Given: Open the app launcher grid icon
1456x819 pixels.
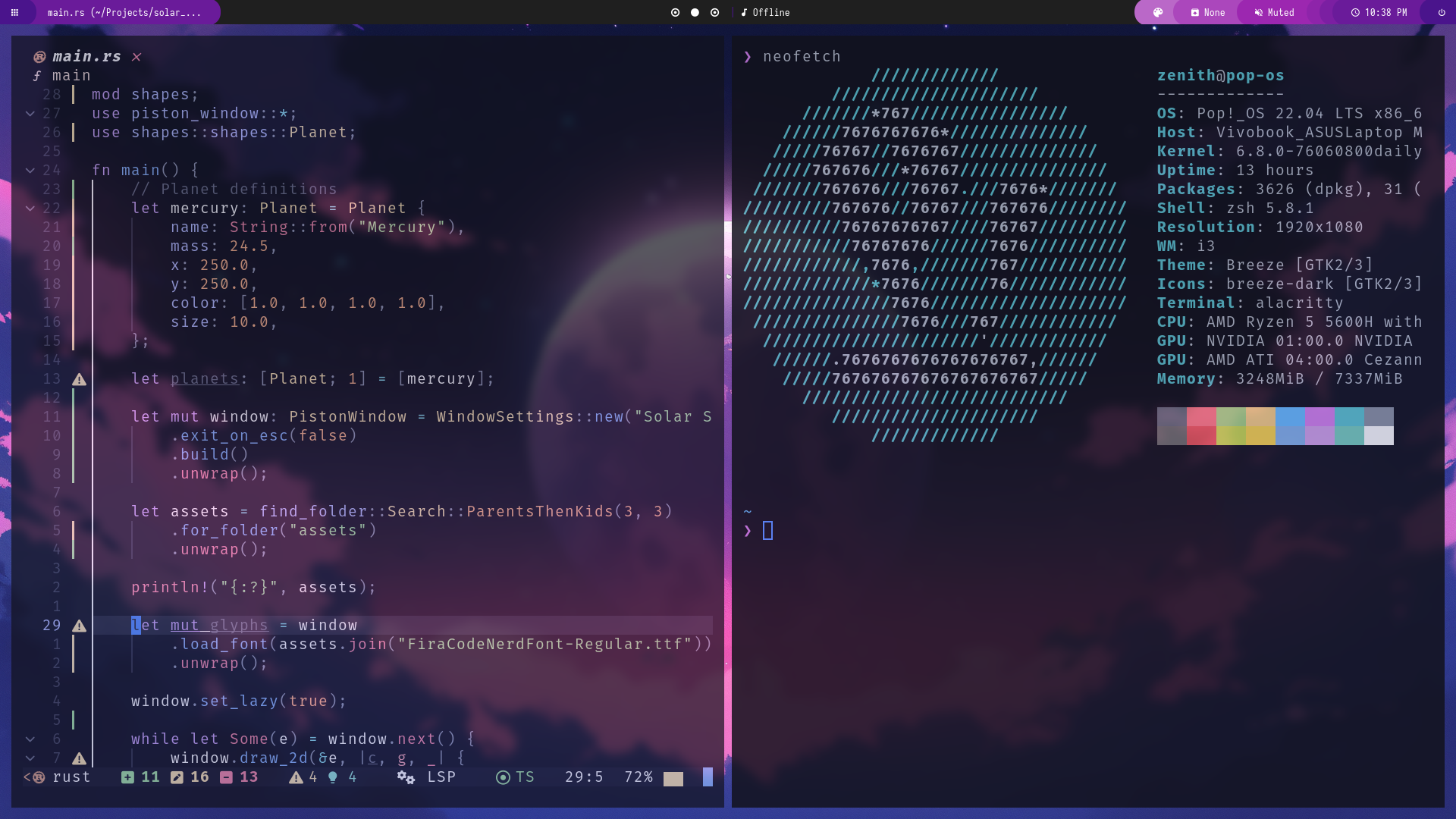Looking at the screenshot, I should point(14,12).
